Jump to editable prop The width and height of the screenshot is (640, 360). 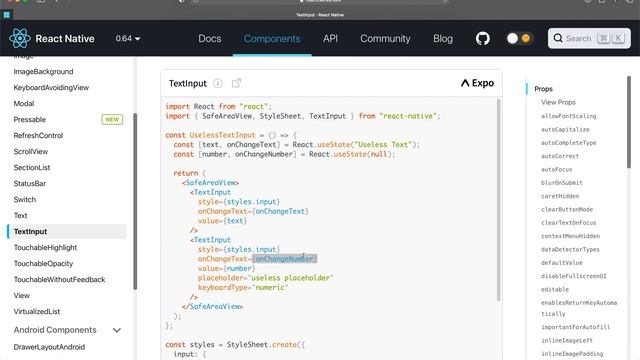point(555,289)
